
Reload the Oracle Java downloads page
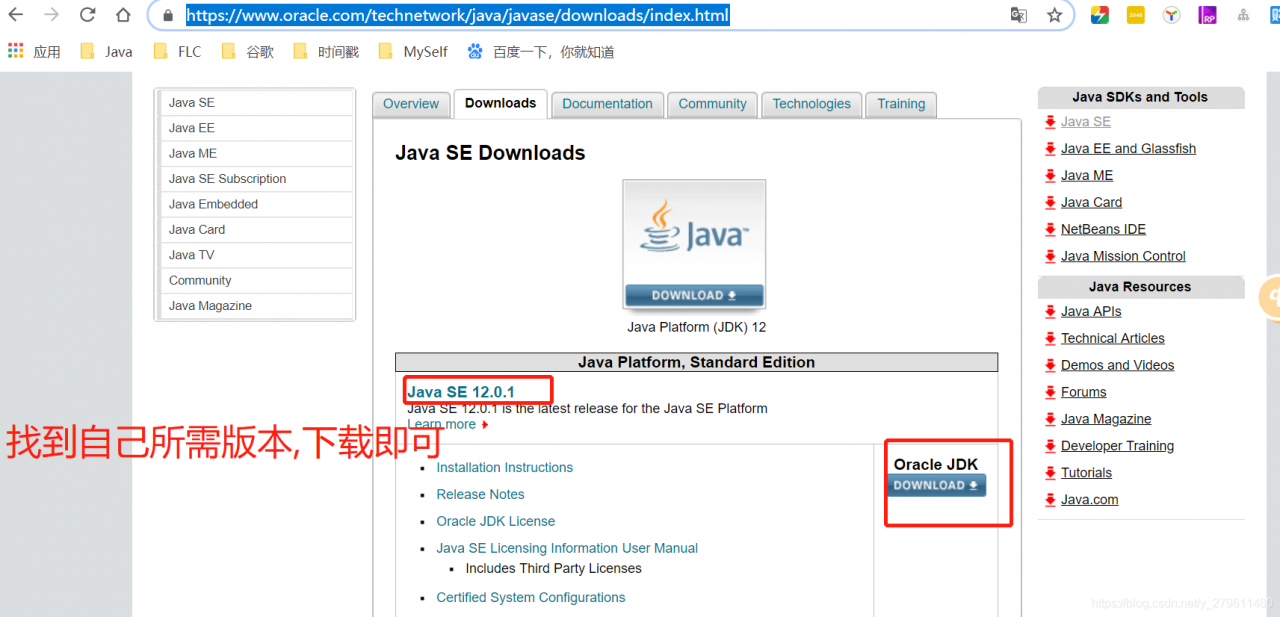tap(87, 15)
